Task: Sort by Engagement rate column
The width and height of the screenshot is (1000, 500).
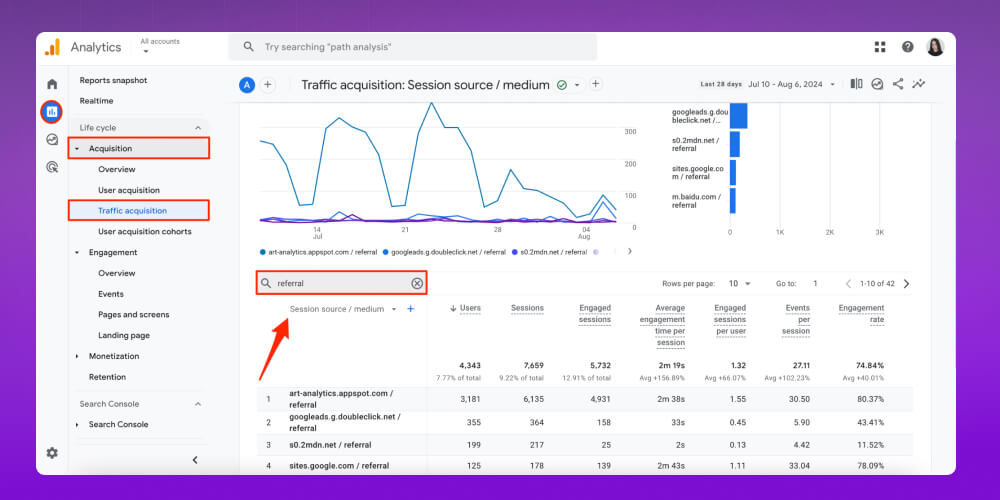Action: pyautogui.click(x=861, y=314)
